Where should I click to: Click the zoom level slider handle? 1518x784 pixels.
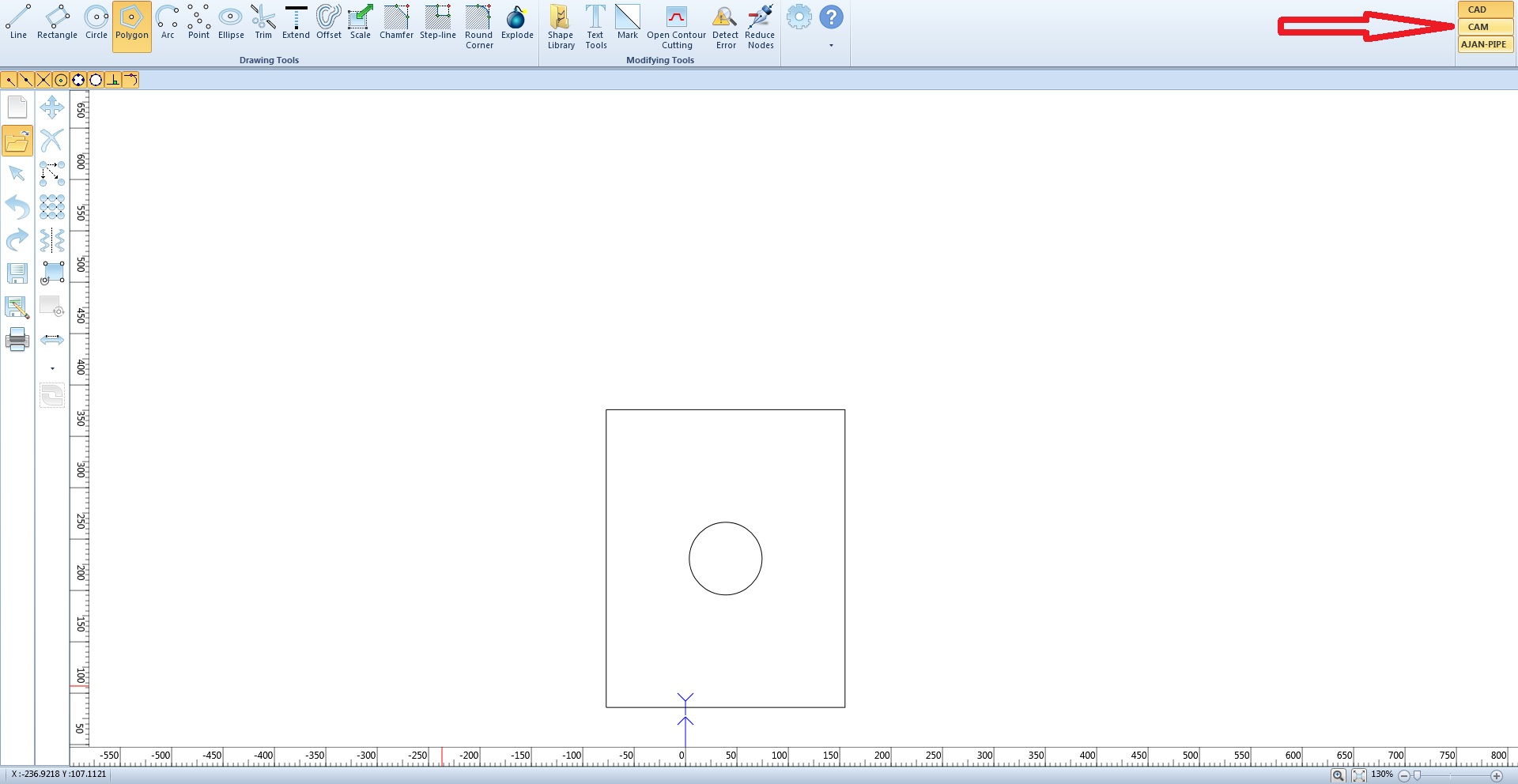1417,775
